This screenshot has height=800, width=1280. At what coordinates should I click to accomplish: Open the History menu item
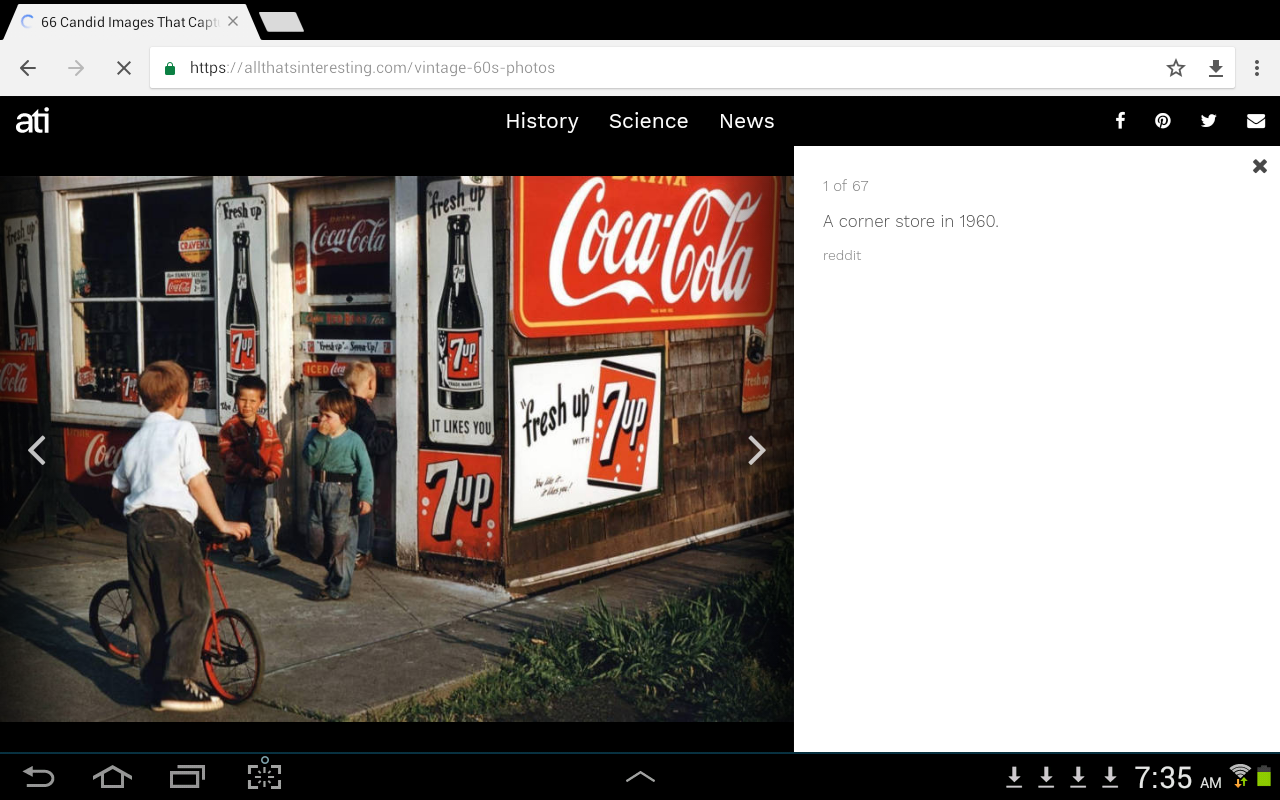542,121
